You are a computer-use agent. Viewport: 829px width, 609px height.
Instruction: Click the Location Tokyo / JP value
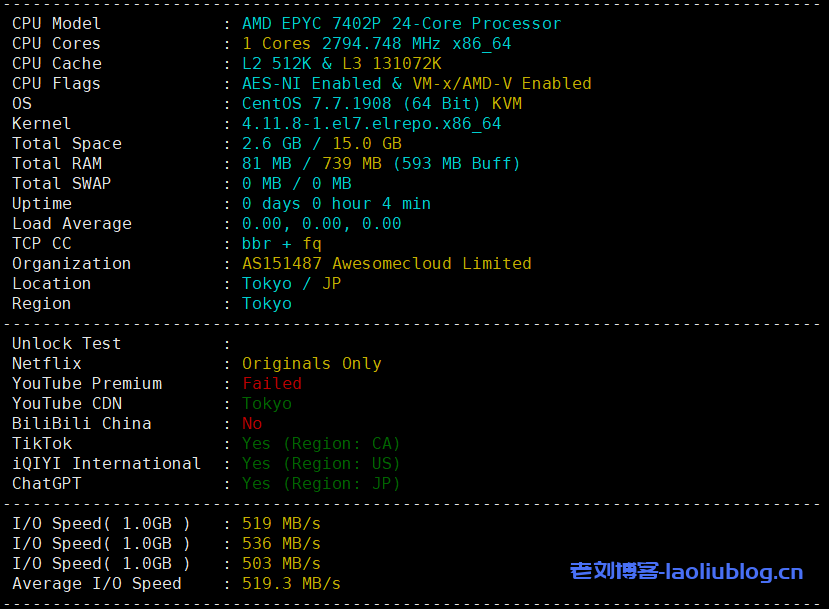(291, 283)
